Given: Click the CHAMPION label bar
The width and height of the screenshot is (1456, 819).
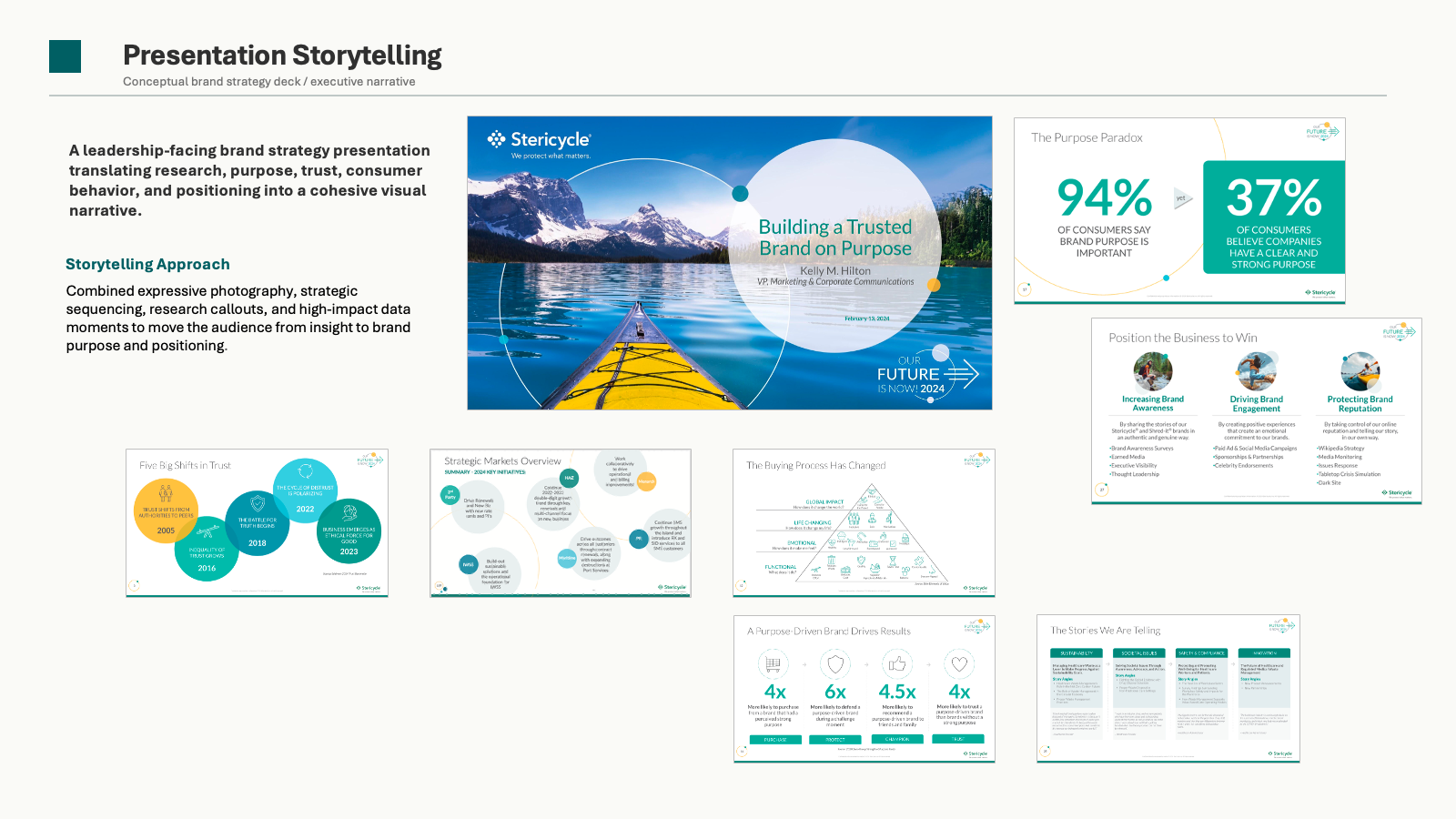Looking at the screenshot, I should point(897,739).
